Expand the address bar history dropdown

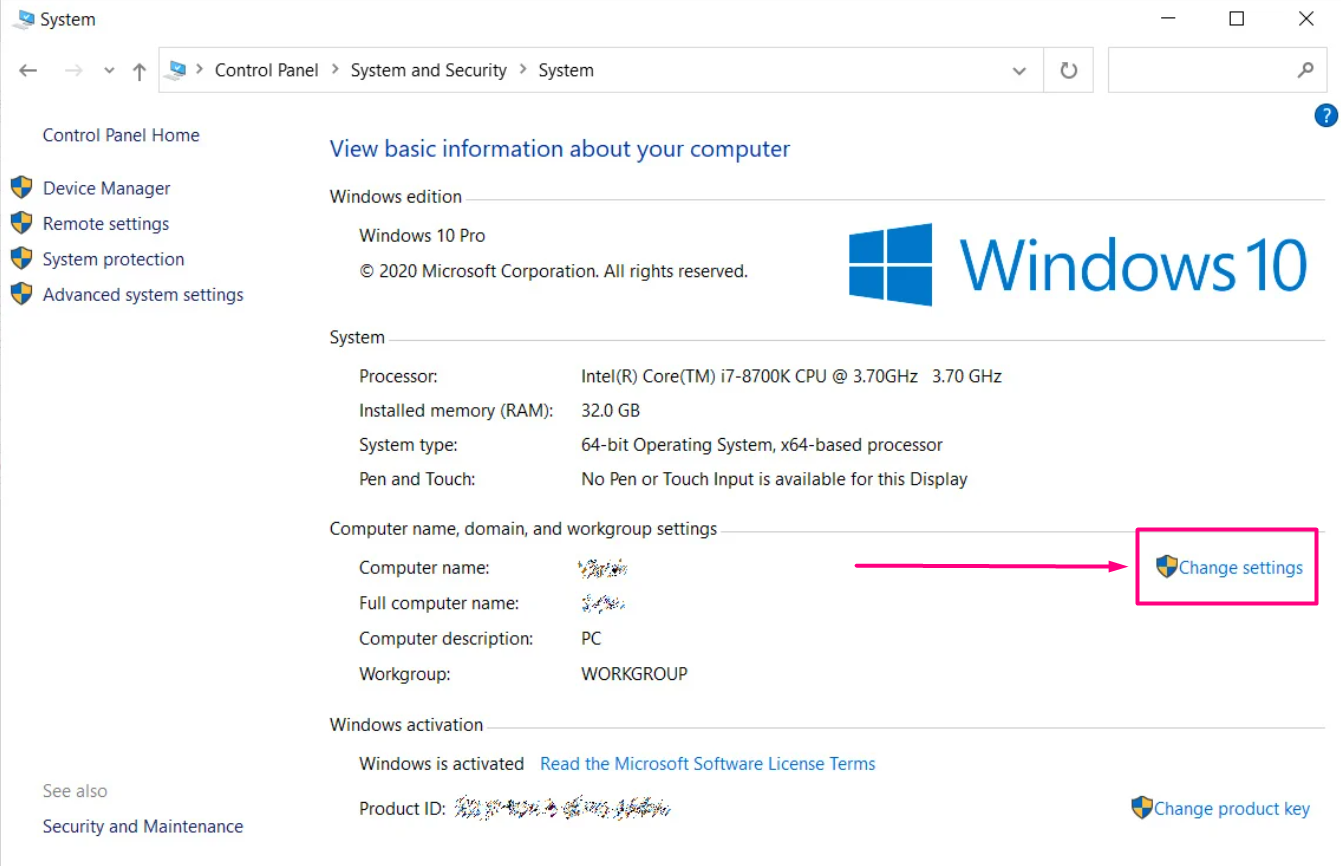[1019, 71]
